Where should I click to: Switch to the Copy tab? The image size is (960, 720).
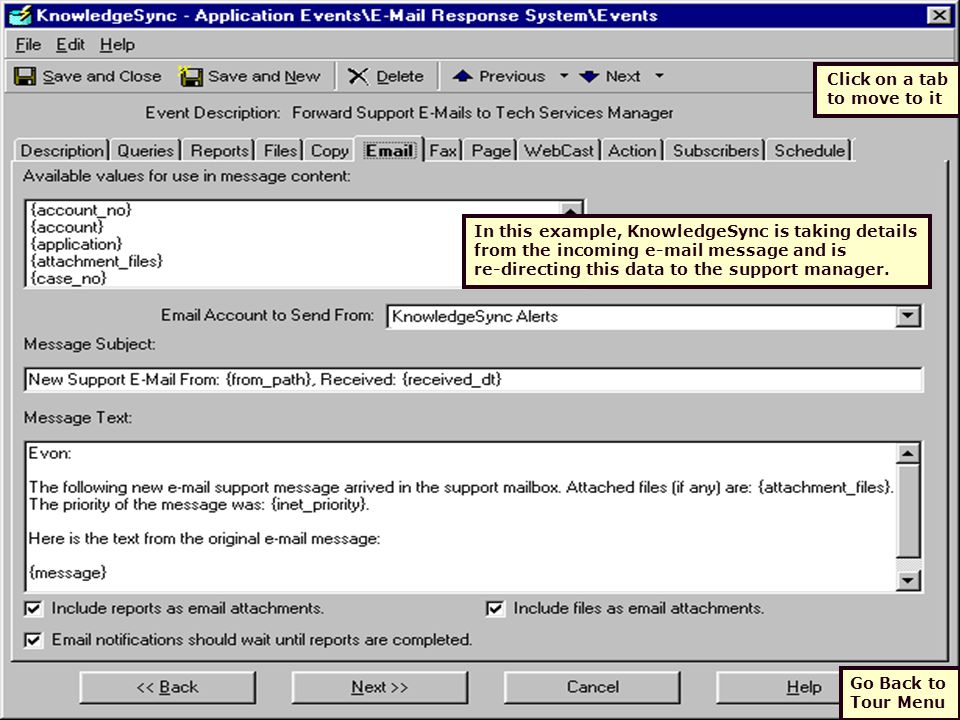(x=329, y=151)
